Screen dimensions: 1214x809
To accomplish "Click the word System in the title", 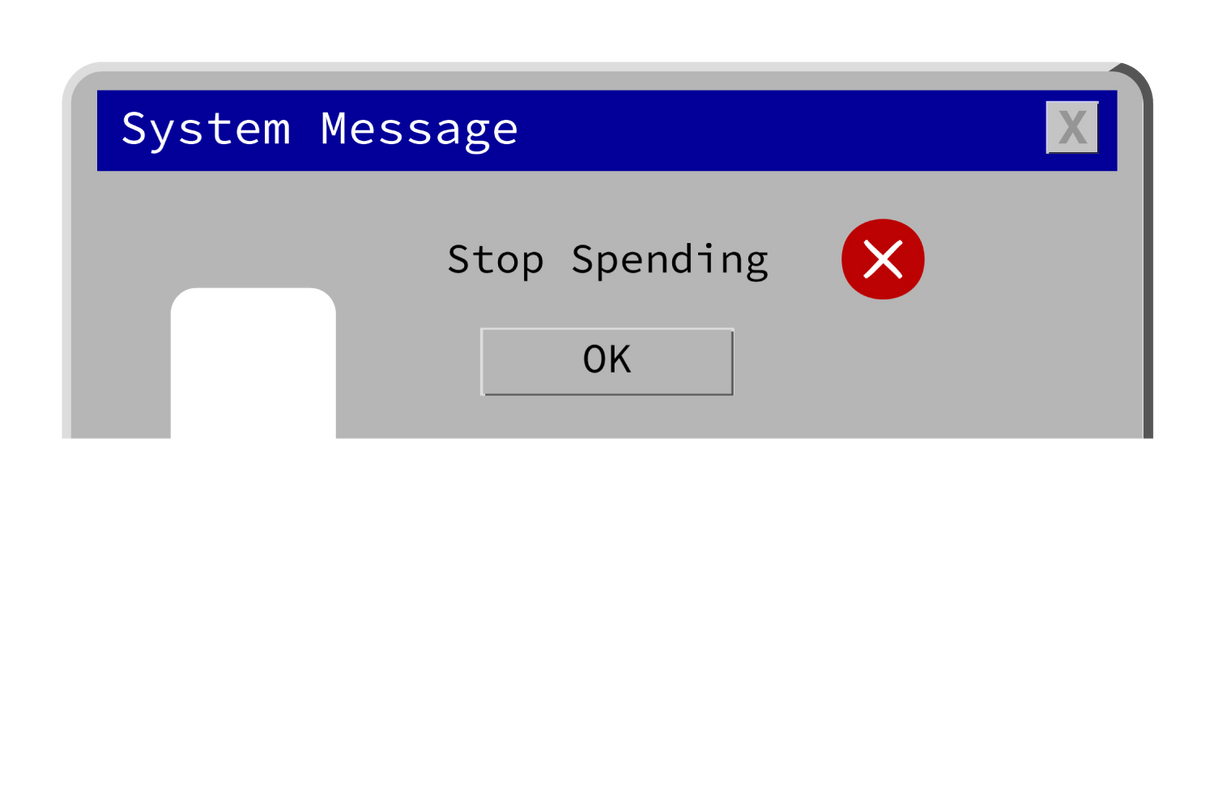I will point(206,131).
